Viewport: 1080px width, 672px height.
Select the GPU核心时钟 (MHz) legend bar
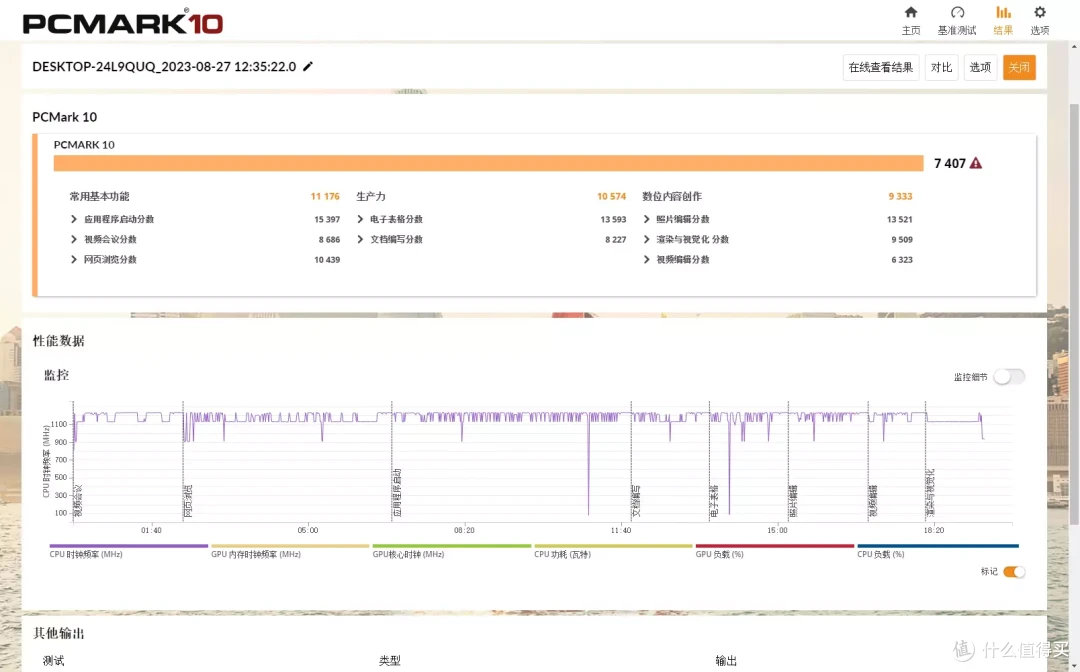[x=452, y=546]
